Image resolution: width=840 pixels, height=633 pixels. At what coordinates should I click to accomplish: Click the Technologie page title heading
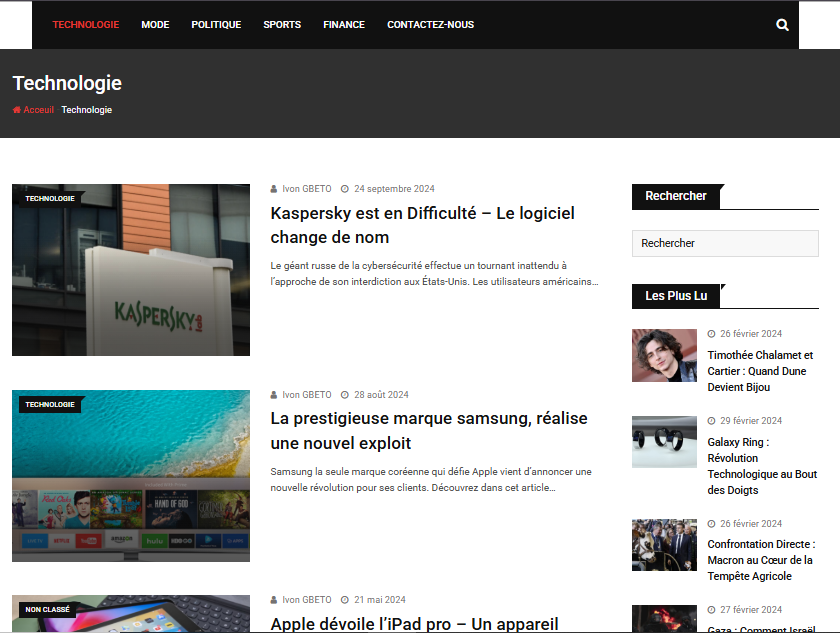click(x=67, y=84)
